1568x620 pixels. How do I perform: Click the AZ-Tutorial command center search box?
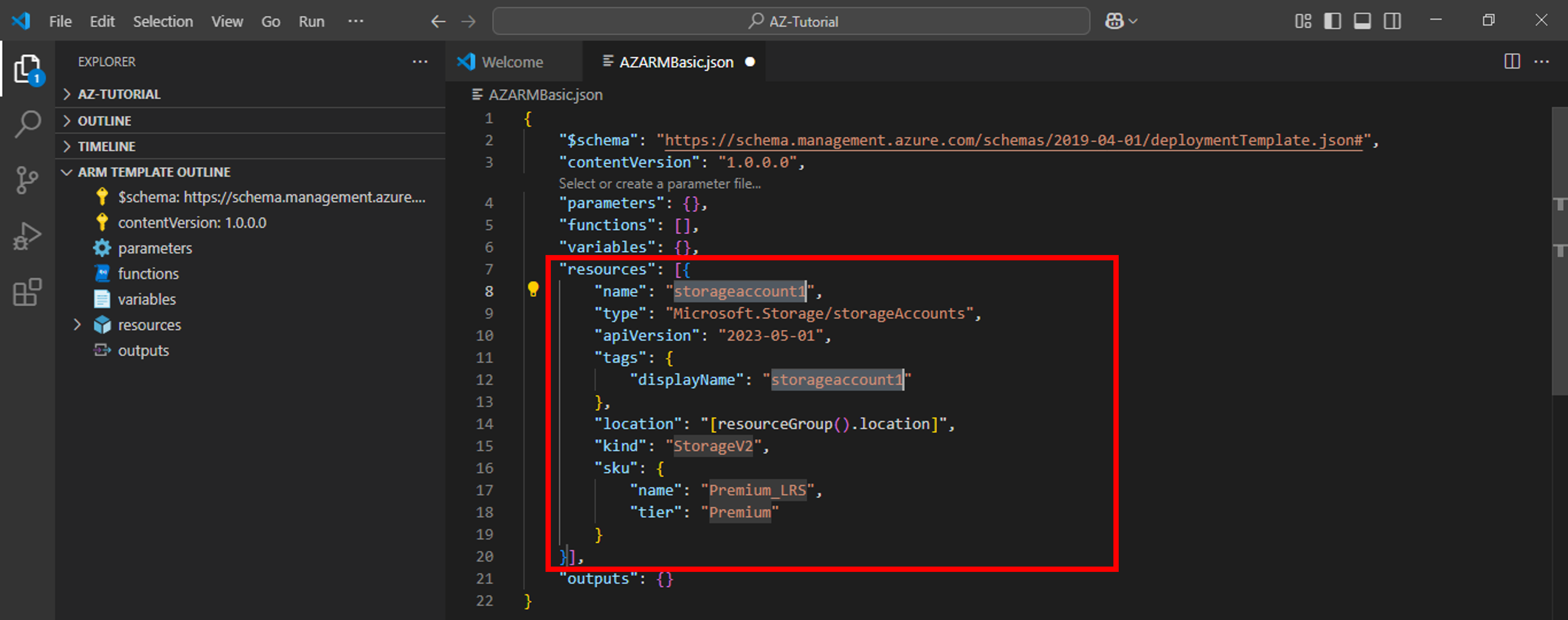pyautogui.click(x=791, y=21)
